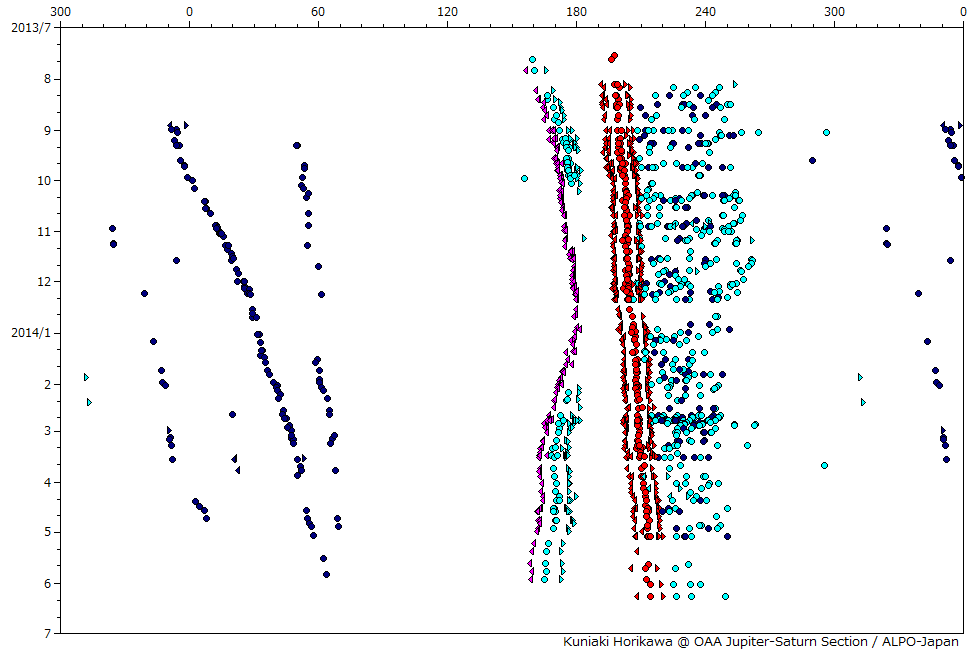Select the 2014/1 date label on left axis
The width and height of the screenshot is (980, 650).
[31, 333]
